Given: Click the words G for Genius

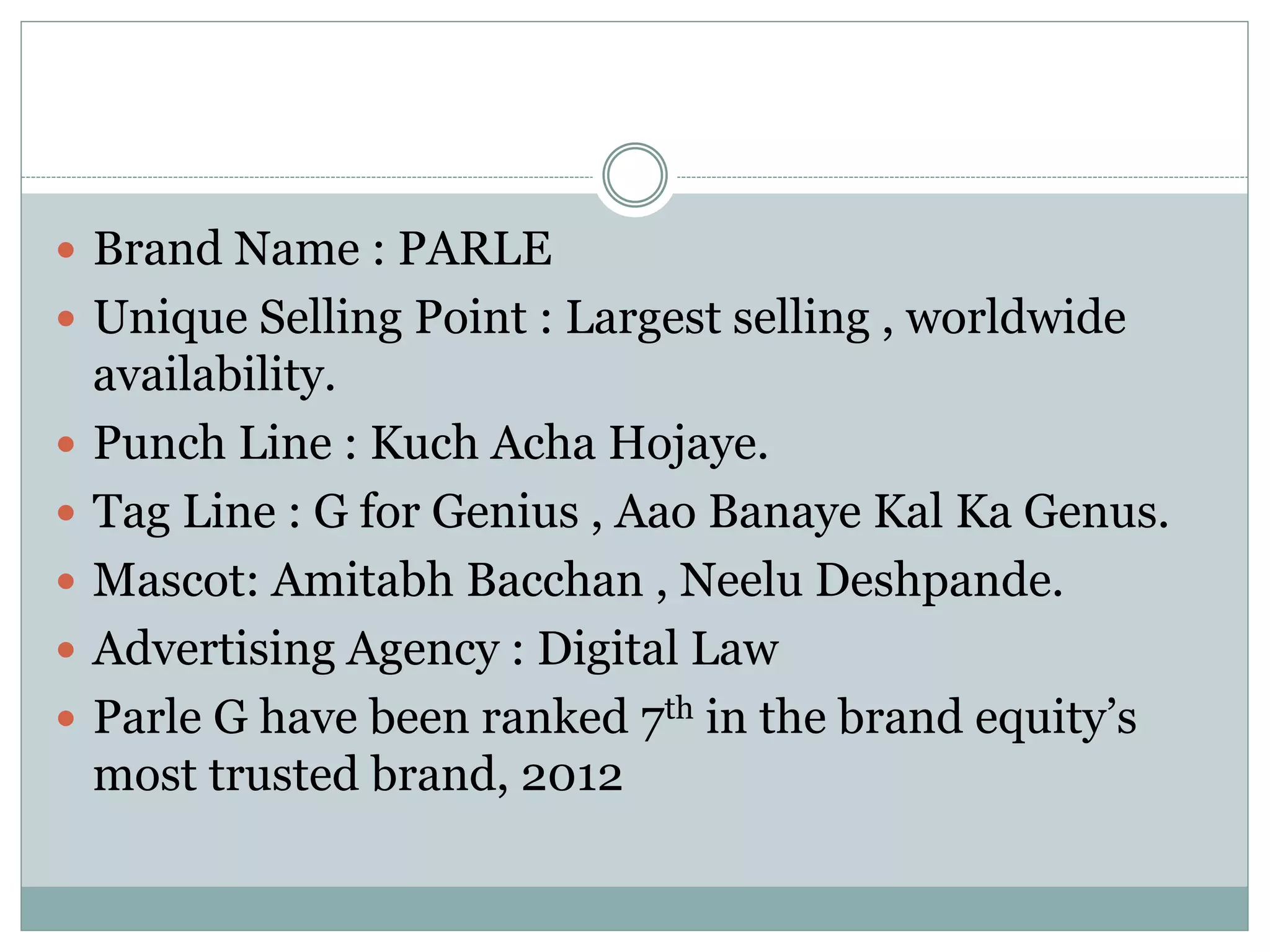Looking at the screenshot, I should coord(446,513).
